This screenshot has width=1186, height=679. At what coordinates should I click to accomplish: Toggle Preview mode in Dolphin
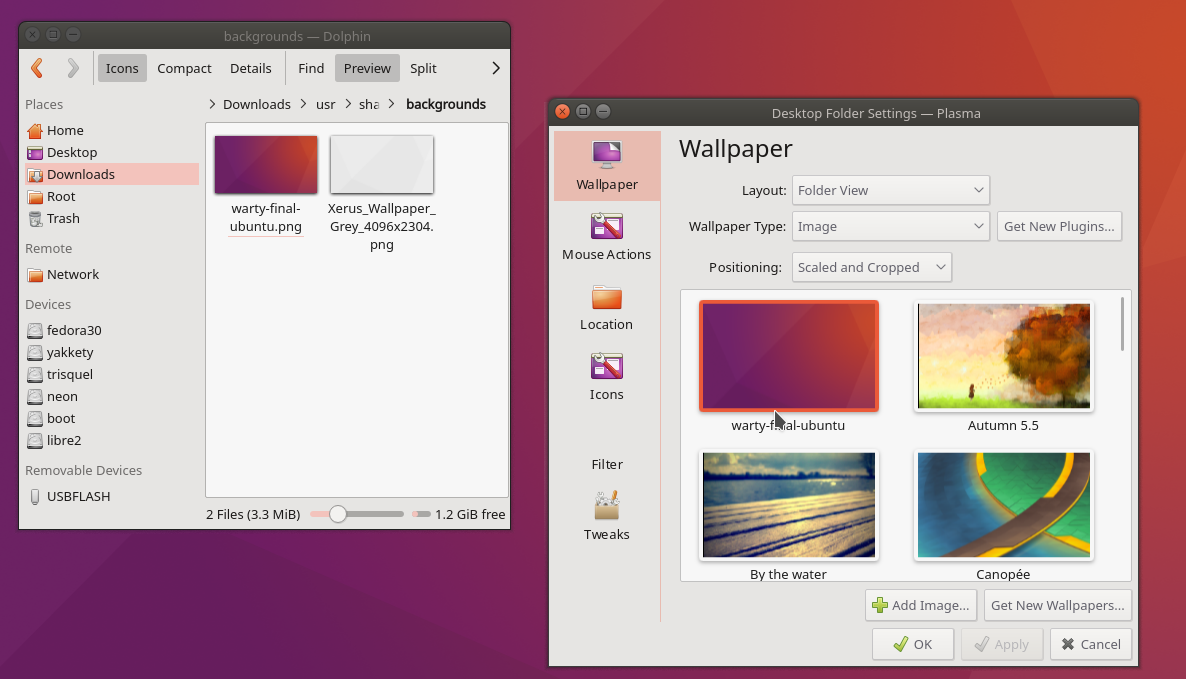tap(367, 68)
